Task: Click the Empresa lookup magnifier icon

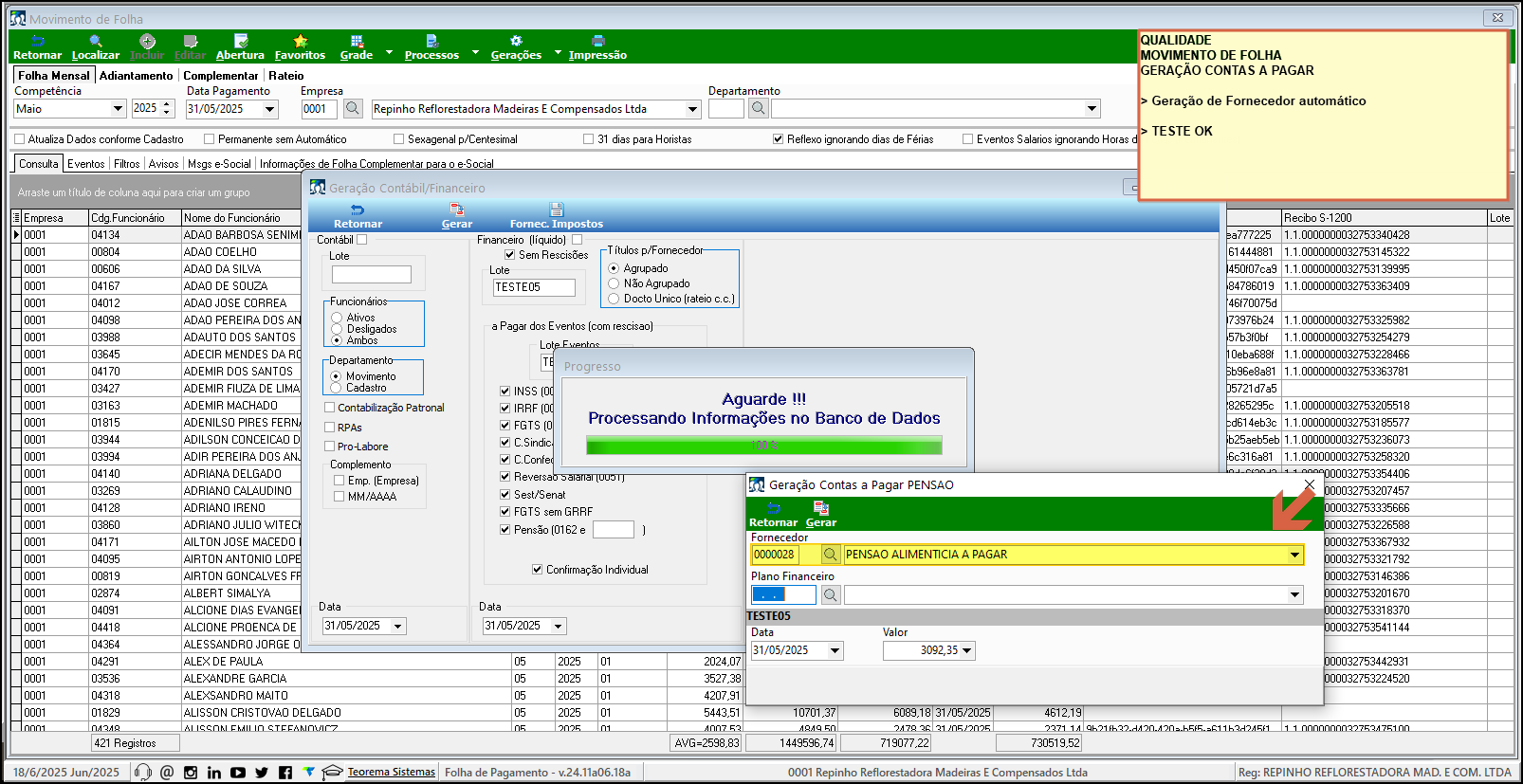Action: [353, 109]
